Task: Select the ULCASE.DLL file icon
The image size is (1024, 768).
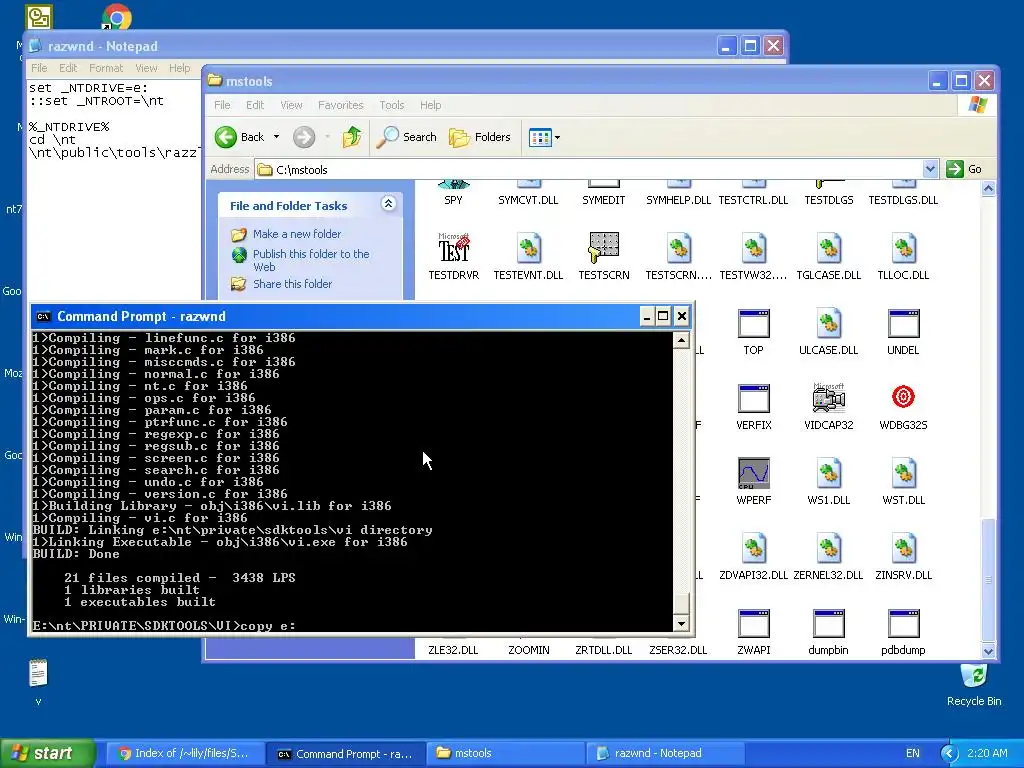Action: 829,323
